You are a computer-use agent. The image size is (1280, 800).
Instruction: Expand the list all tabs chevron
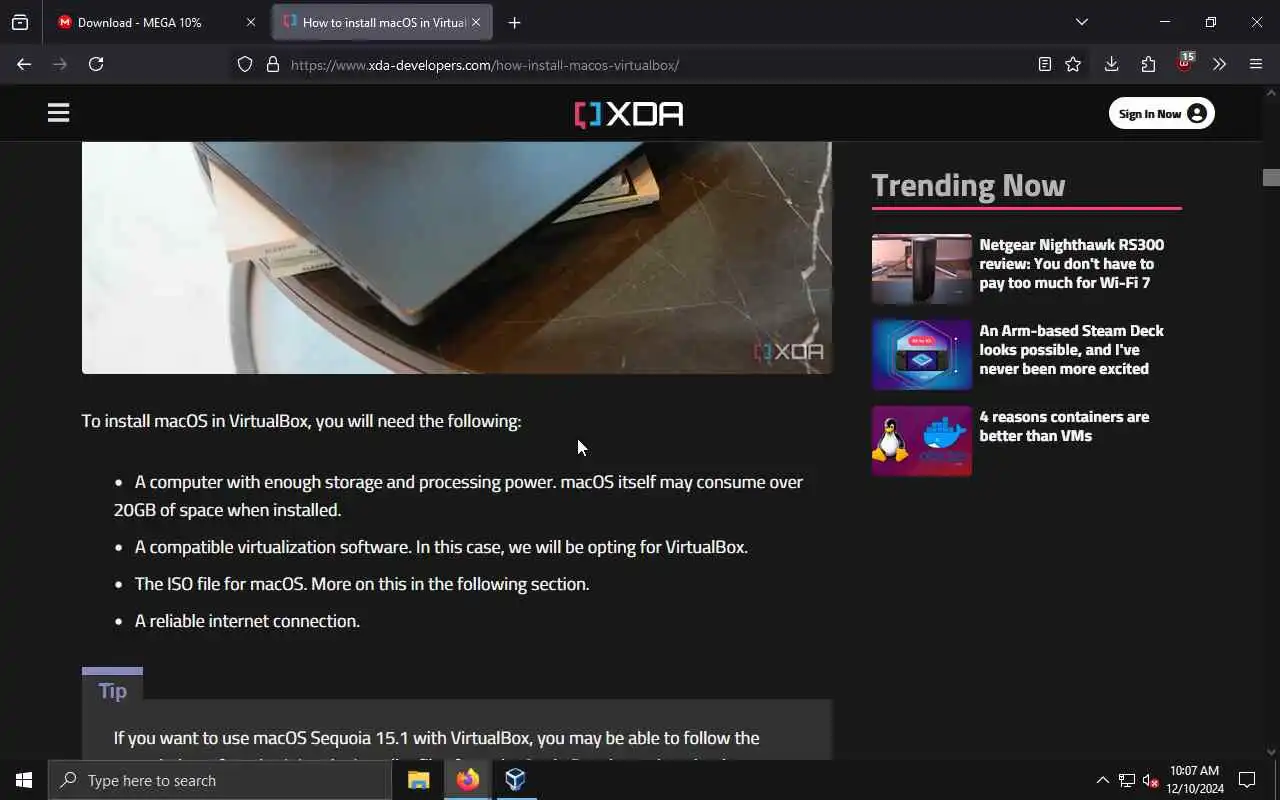(x=1082, y=22)
